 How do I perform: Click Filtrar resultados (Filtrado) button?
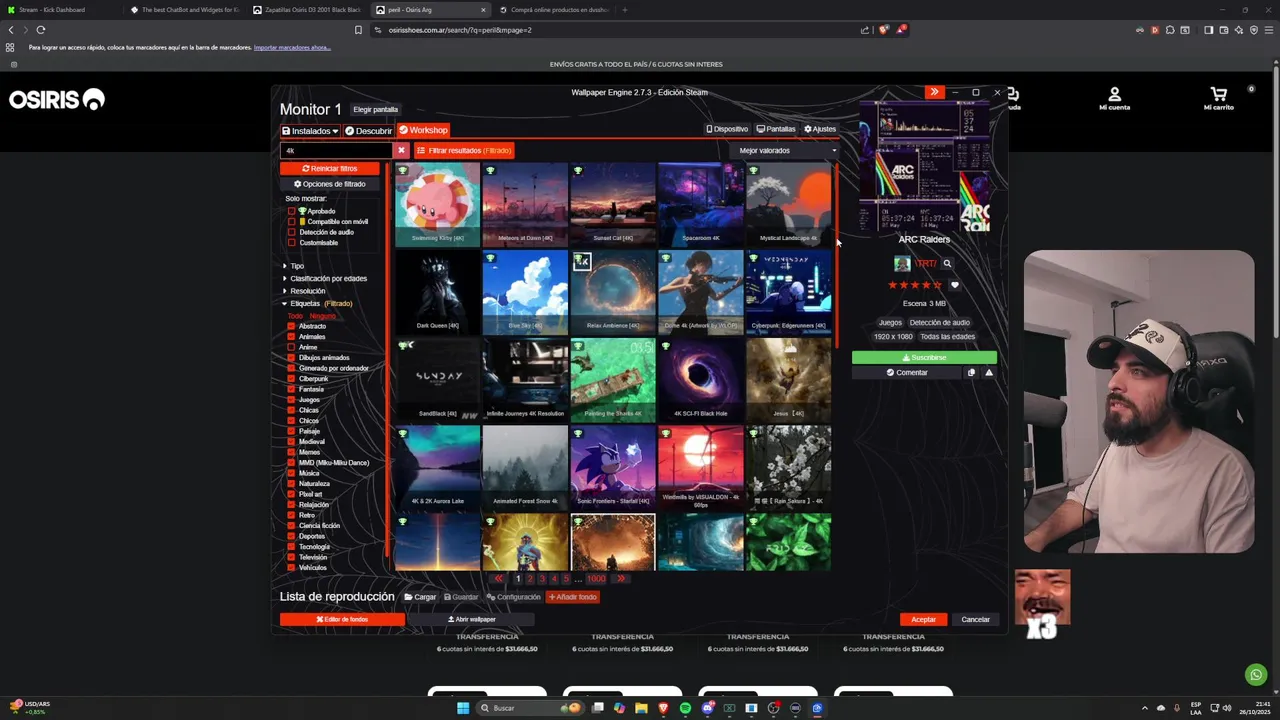pyautogui.click(x=464, y=150)
